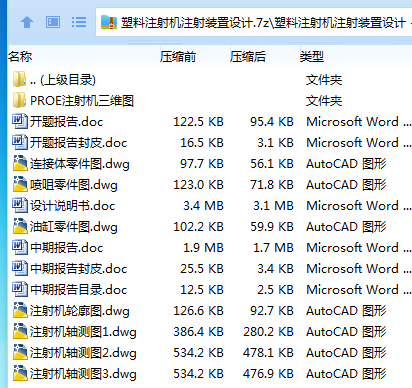Click the AutoCAD icon for 连接体零件图.dwg

coord(20,163)
